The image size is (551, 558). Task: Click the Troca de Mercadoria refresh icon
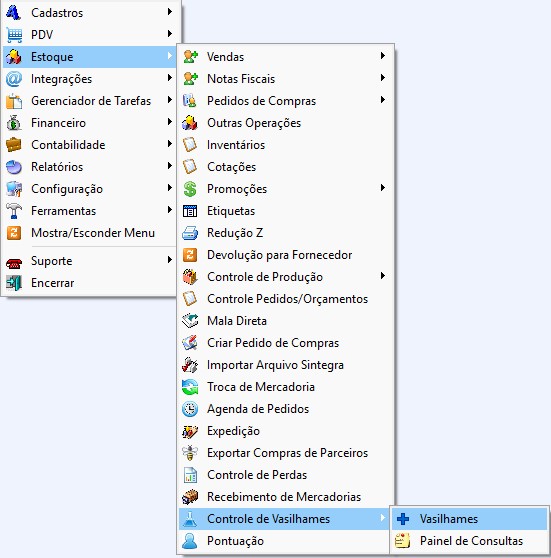[x=190, y=387]
